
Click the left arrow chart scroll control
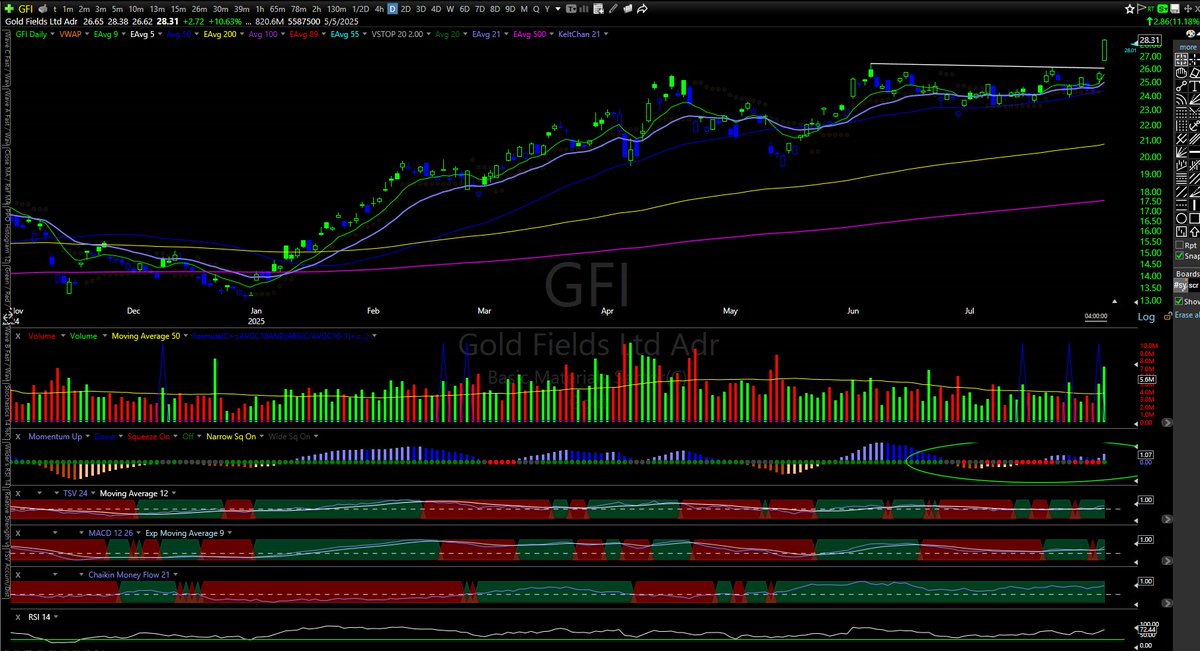point(1136,302)
